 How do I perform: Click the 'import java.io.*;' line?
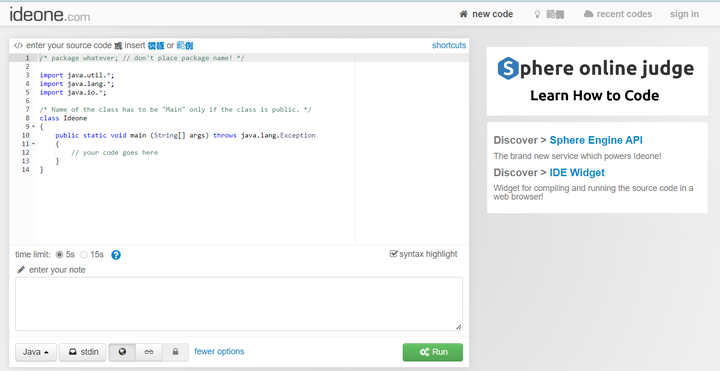pos(73,92)
